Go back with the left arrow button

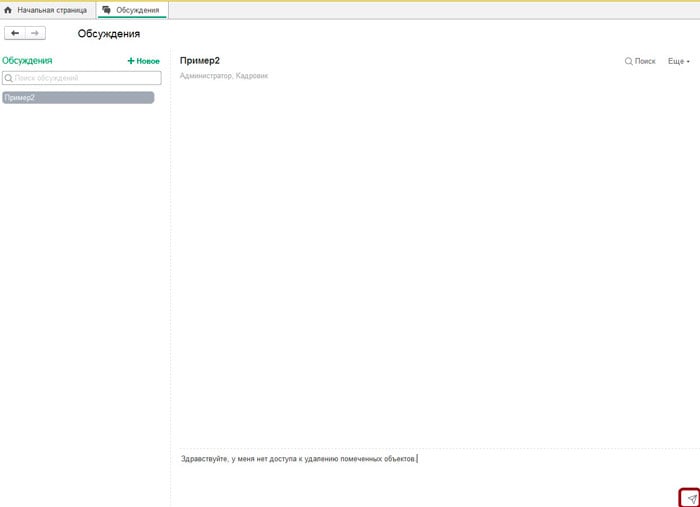pyautogui.click(x=15, y=33)
